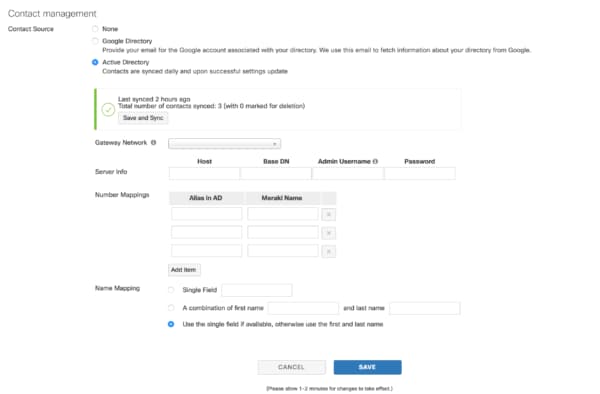Select None as contact source
The height and width of the screenshot is (394, 600).
(95, 29)
